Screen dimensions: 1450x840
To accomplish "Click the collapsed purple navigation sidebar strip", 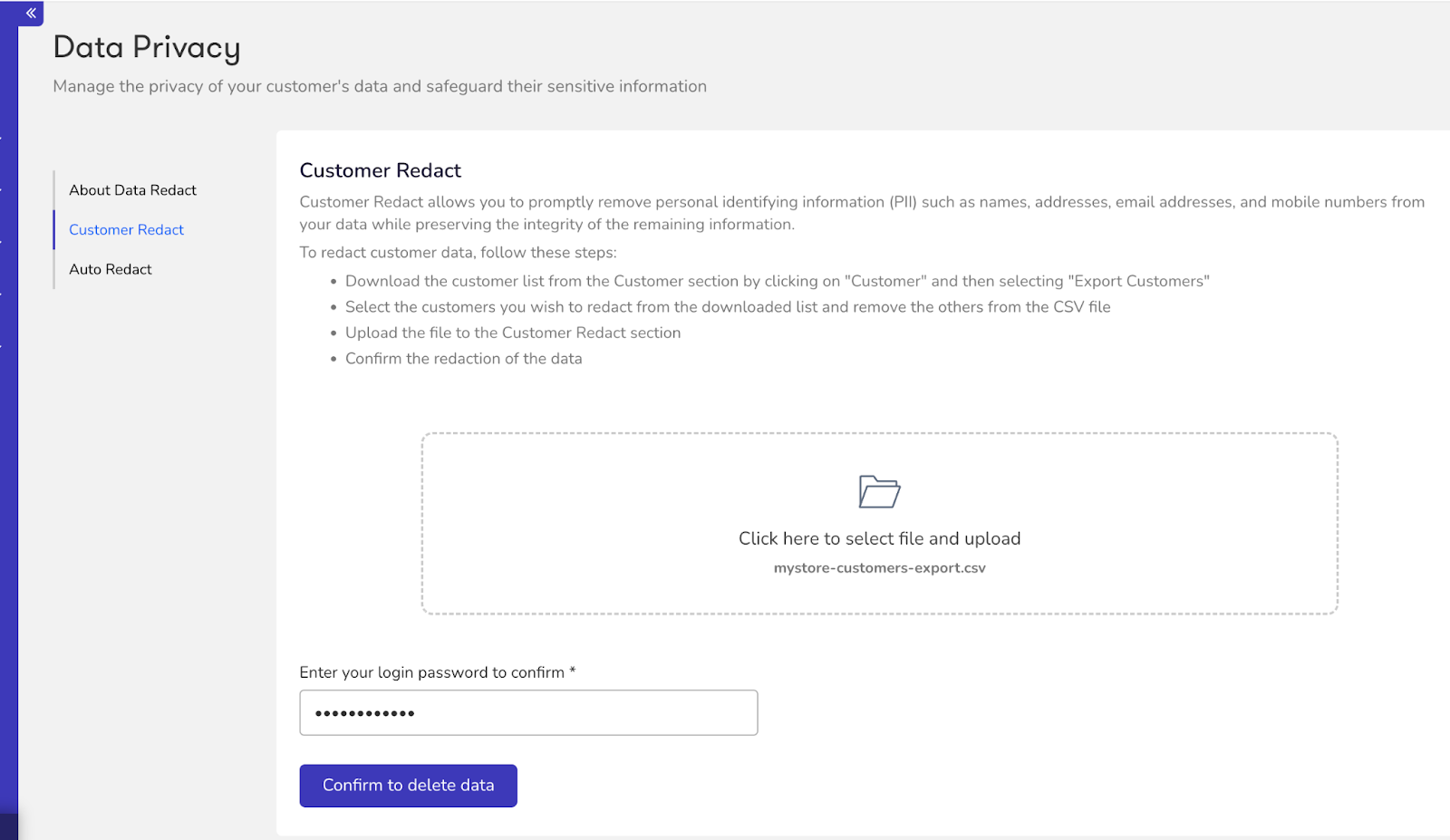I will 9,426.
